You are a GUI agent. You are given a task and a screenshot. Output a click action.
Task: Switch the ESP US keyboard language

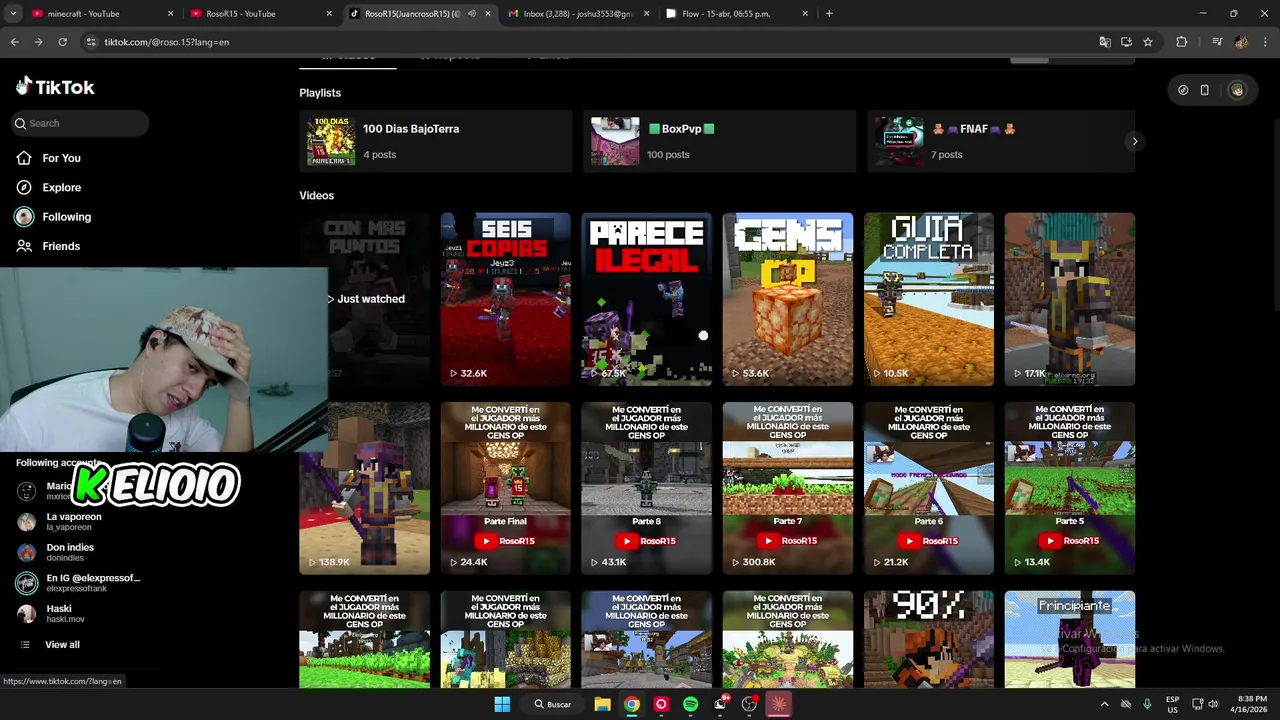pyautogui.click(x=1172, y=704)
